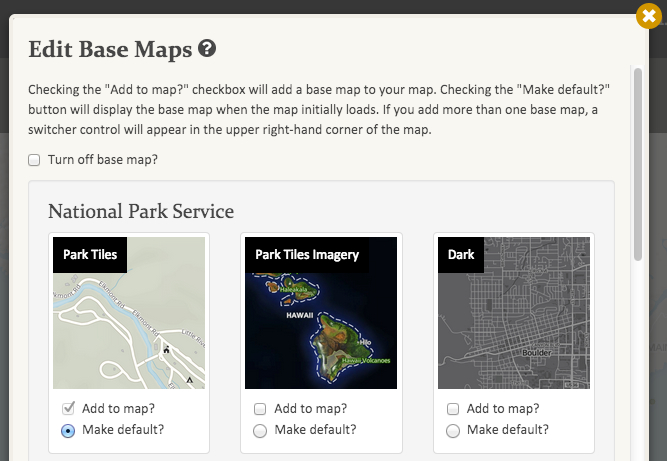Click the "Park Tiles" title label

pos(90,255)
